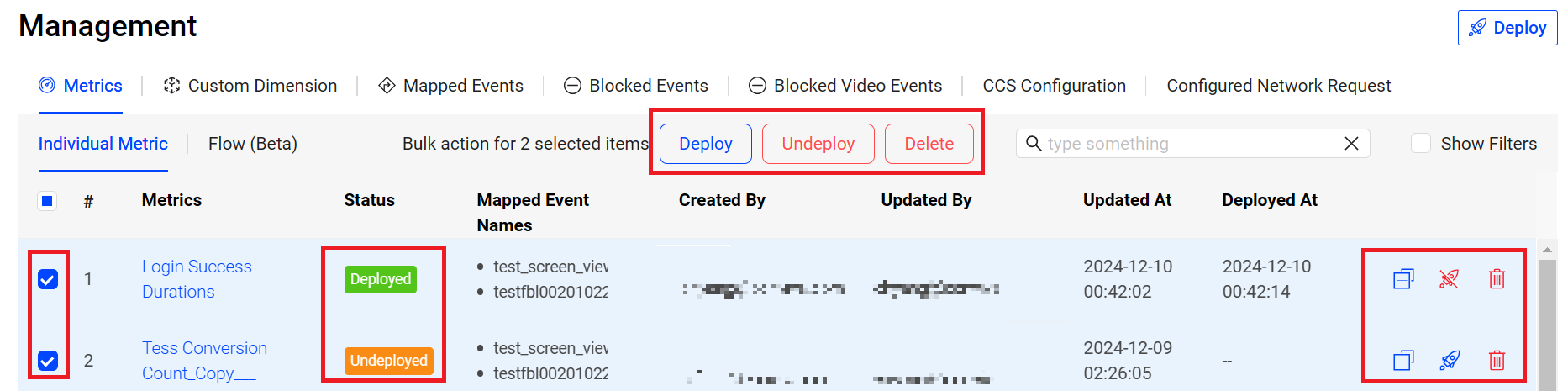Open the Flow (Beta) sub-tab
1568x391 pixels.
coord(253,144)
